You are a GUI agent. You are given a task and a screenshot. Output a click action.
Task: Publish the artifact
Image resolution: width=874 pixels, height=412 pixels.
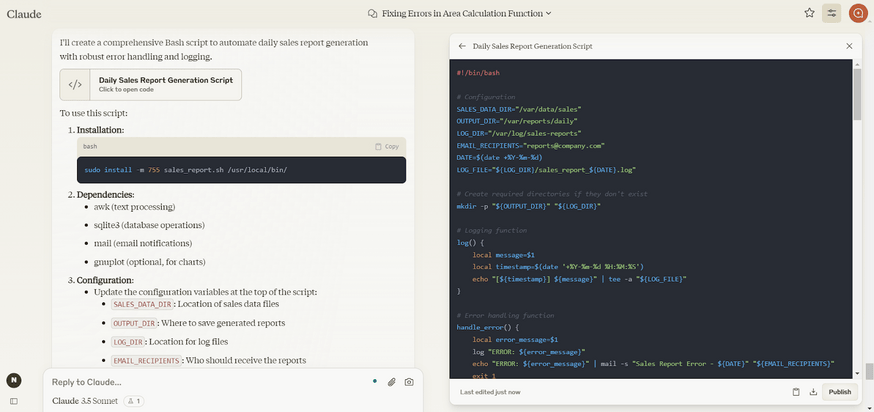tap(839, 392)
